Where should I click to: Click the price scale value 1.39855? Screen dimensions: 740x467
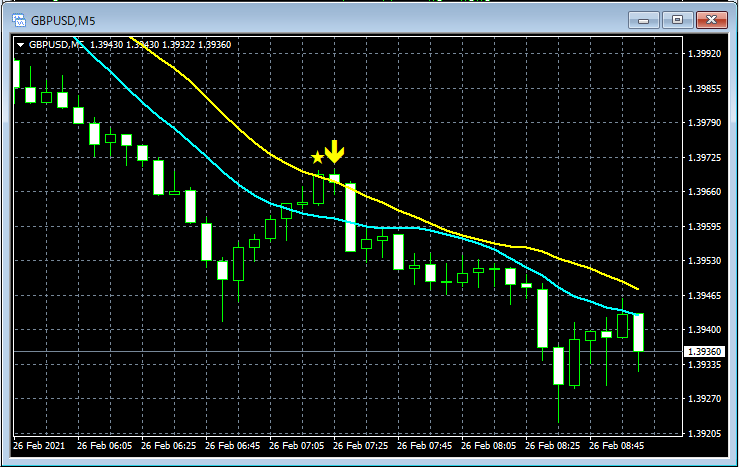pos(705,89)
